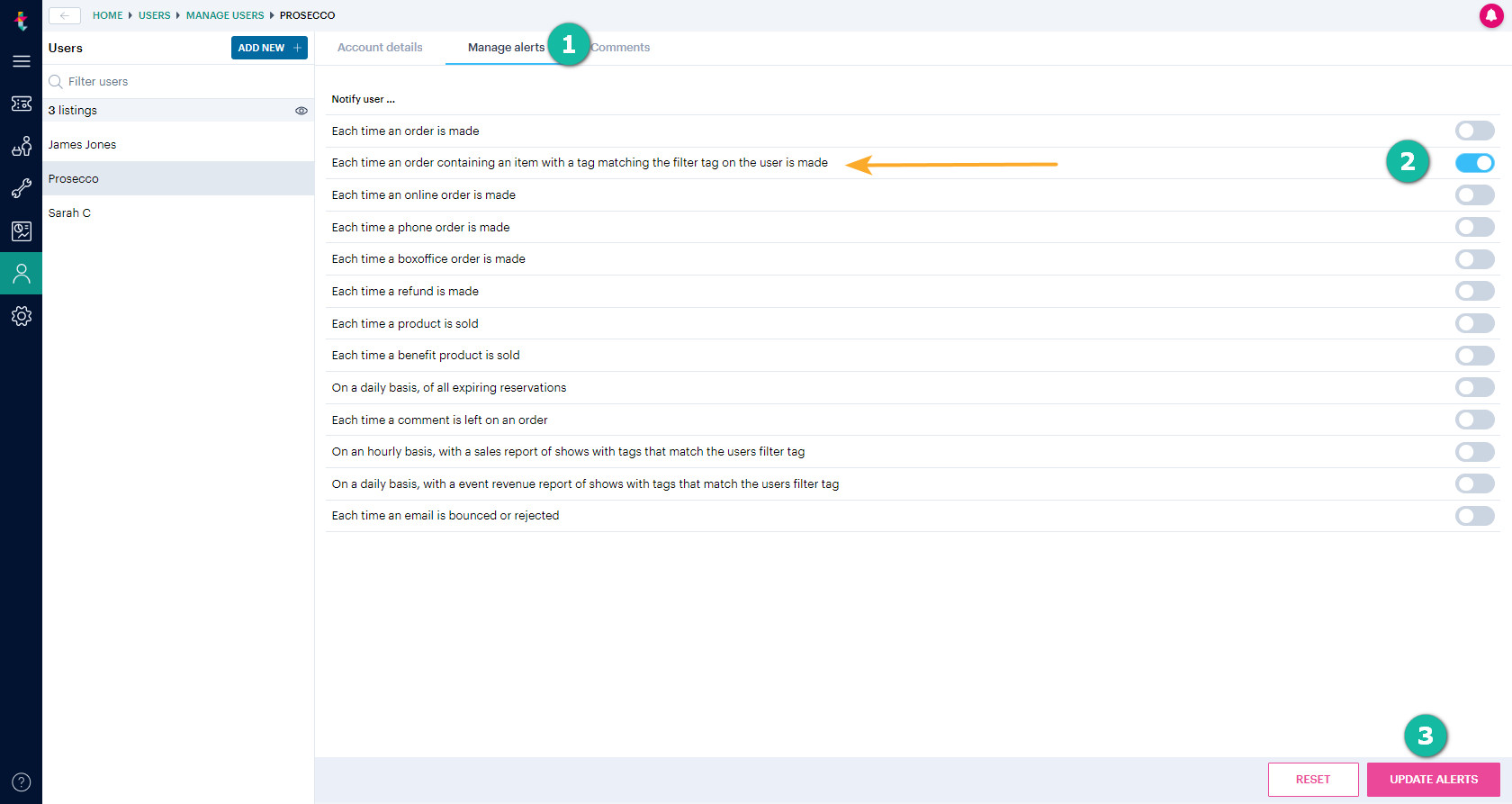Go to MANAGE USERS in the breadcrumb
Image resolution: width=1512 pixels, height=804 pixels.
[225, 15]
